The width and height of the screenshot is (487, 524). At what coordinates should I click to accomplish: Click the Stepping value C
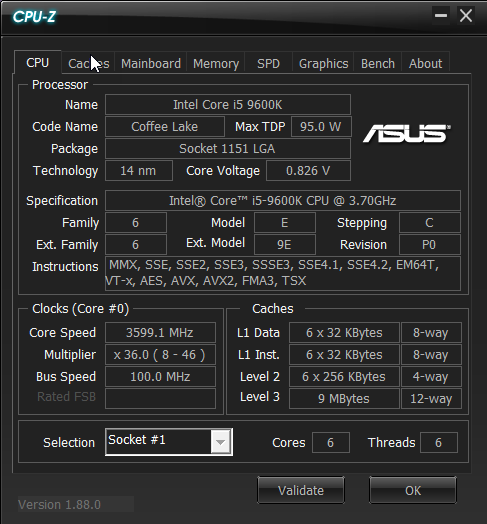tap(430, 223)
